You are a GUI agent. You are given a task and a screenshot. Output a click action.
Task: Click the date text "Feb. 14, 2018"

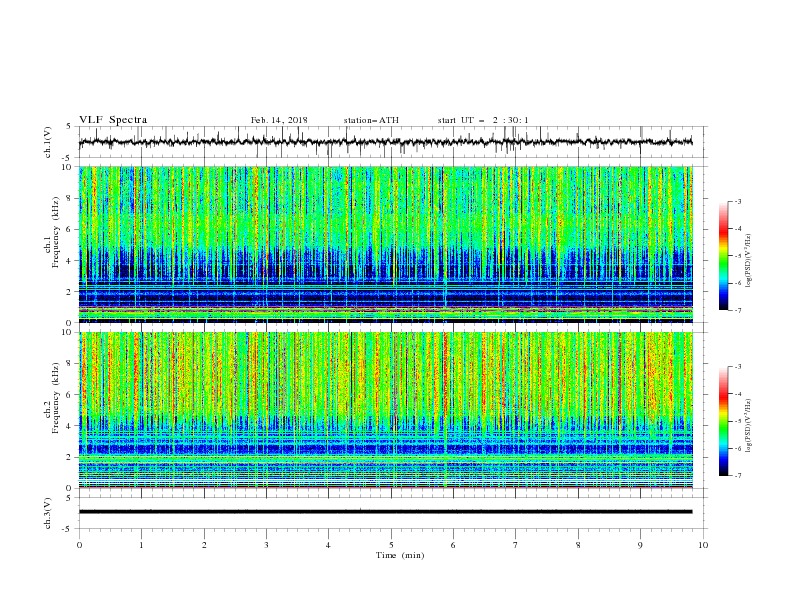click(279, 120)
